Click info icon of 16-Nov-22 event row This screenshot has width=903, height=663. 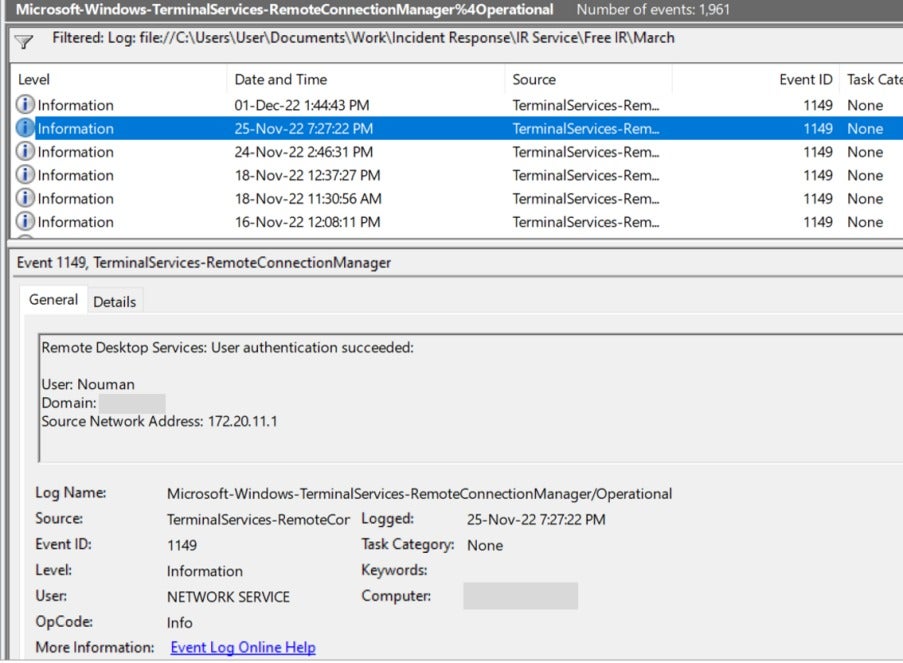pos(25,221)
